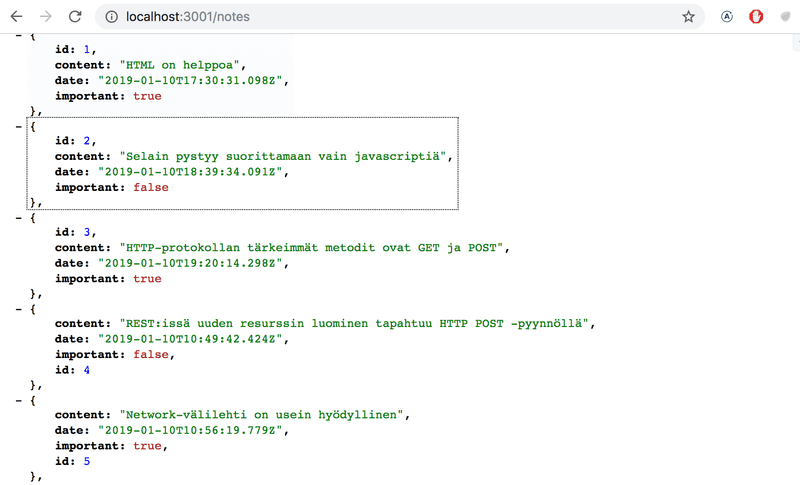Click the false value of note 2
The height and width of the screenshot is (485, 800).
pos(151,187)
